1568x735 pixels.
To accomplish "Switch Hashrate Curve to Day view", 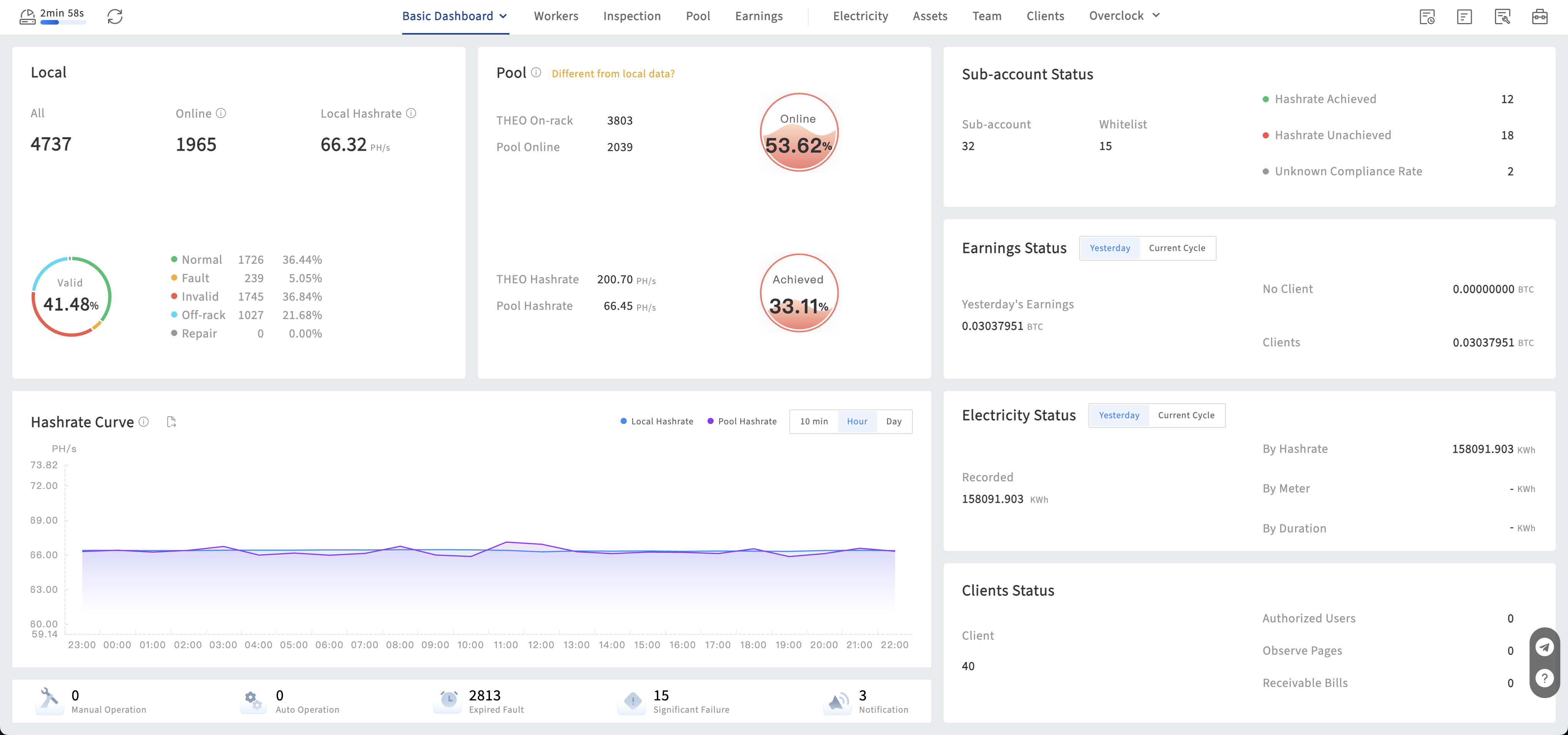I will (x=894, y=421).
